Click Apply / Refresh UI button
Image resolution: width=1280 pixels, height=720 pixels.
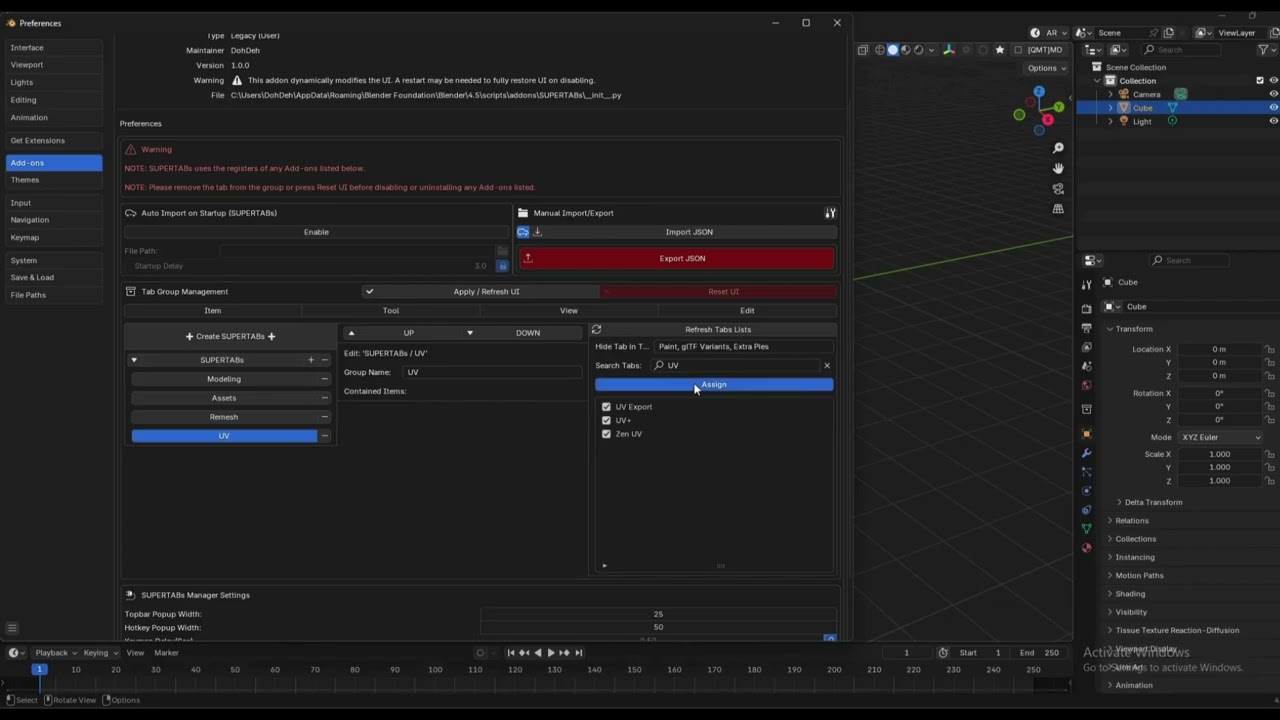(x=480, y=292)
